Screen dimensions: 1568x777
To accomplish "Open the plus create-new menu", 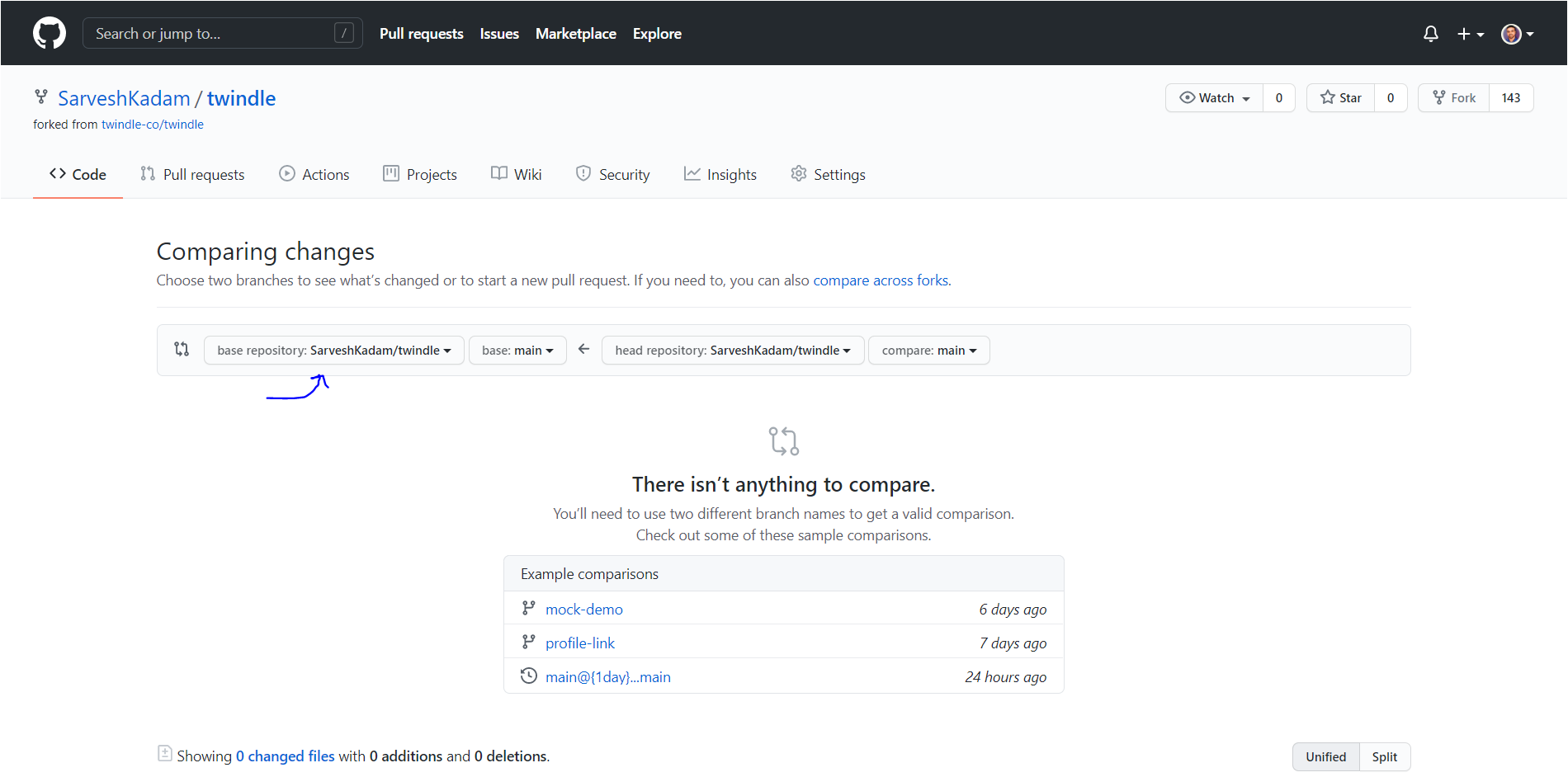I will (x=1471, y=34).
